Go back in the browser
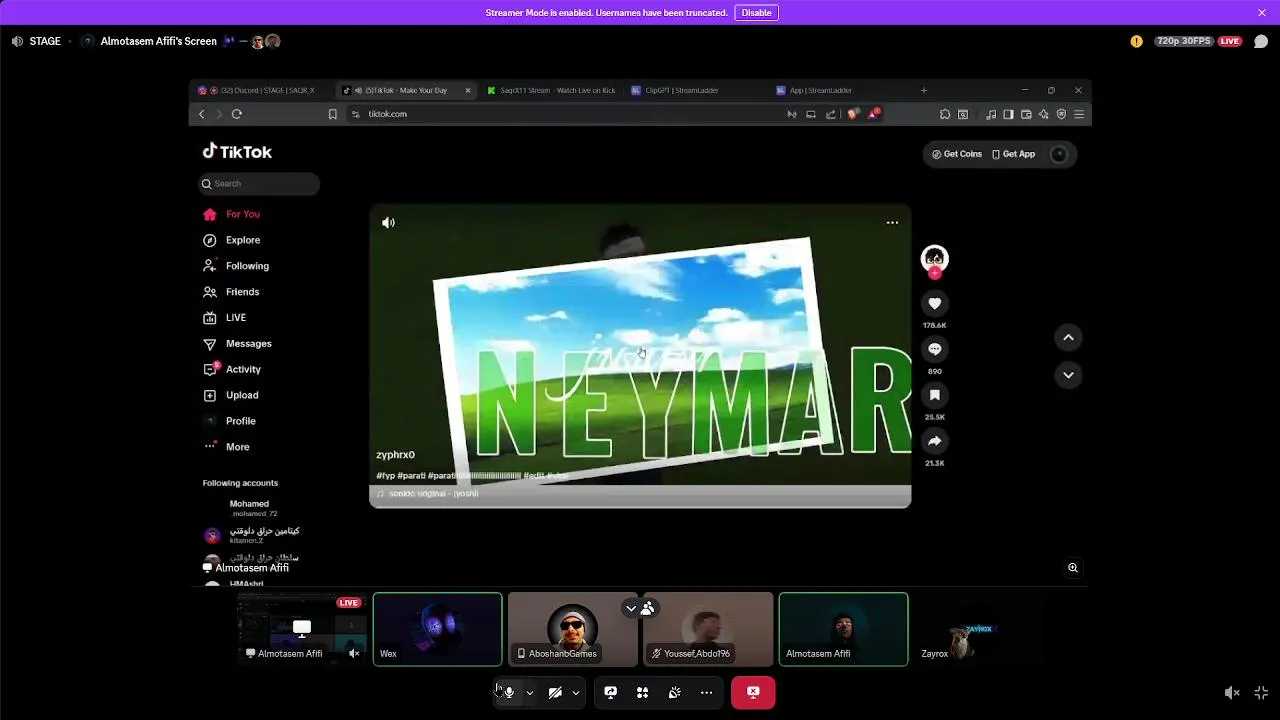Screen dimensions: 1280x720 click(x=201, y=114)
